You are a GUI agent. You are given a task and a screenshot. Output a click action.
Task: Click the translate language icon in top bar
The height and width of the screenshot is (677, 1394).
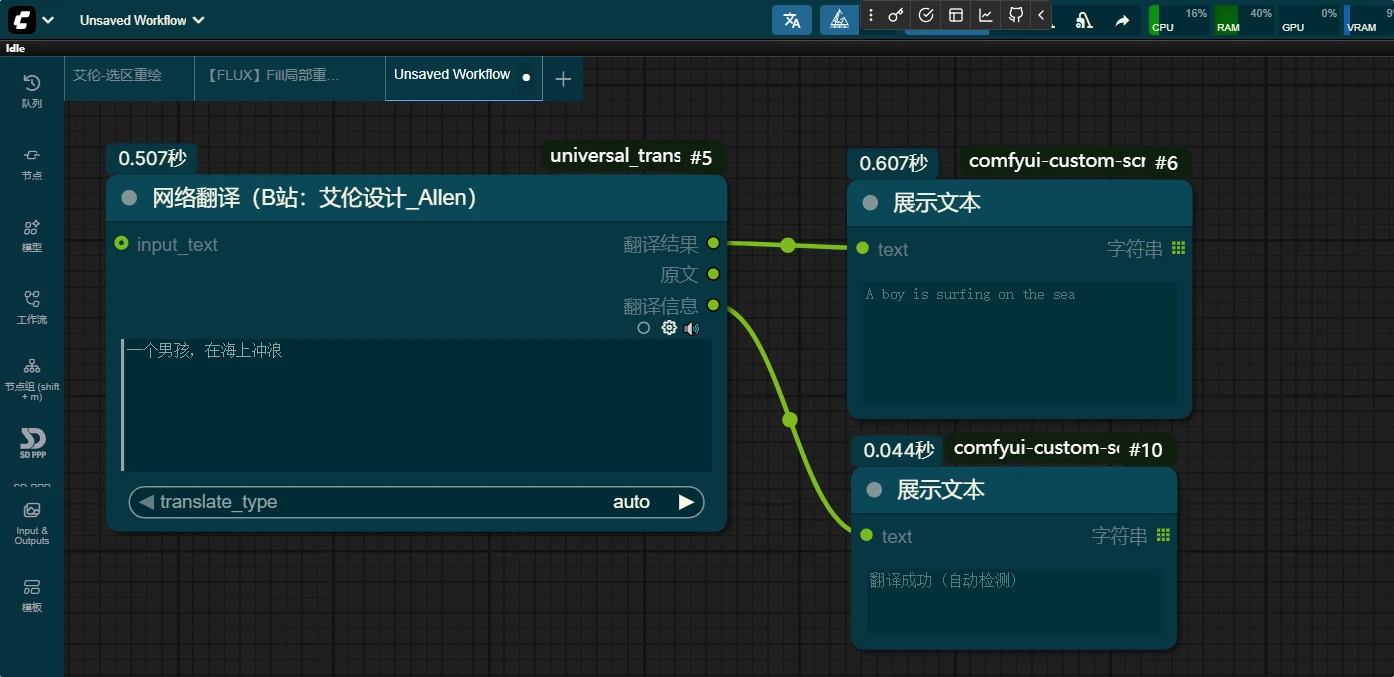(x=791, y=20)
